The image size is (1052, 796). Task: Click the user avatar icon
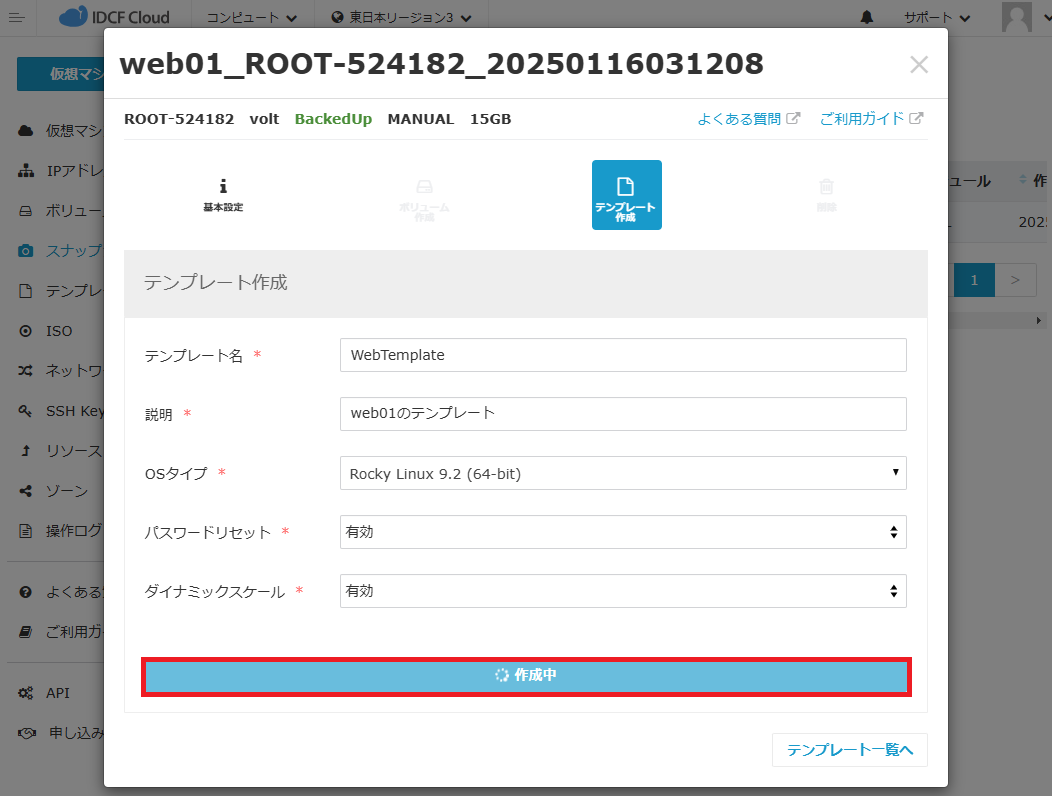coord(1017,17)
